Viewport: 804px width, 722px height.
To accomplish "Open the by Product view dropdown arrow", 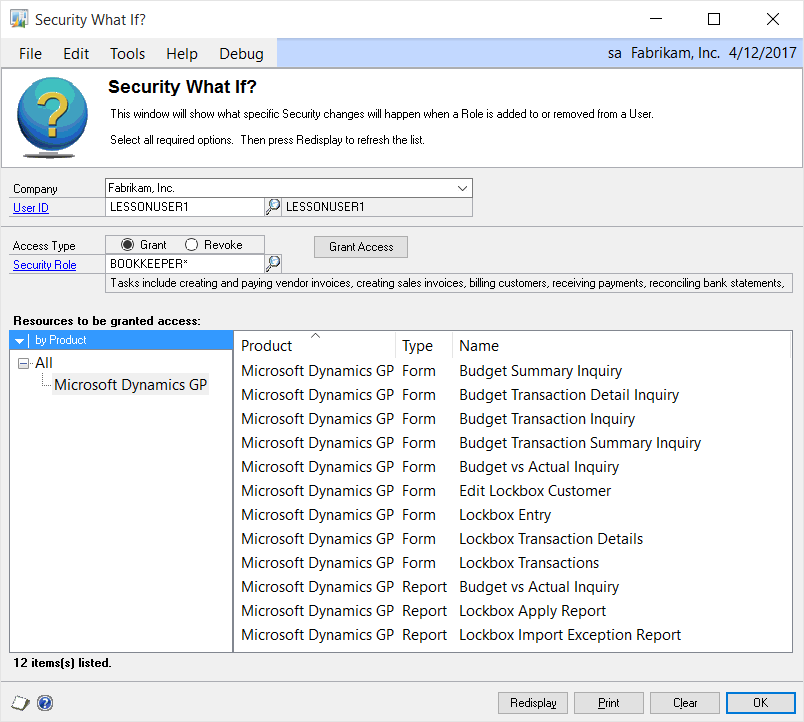I will pyautogui.click(x=19, y=340).
